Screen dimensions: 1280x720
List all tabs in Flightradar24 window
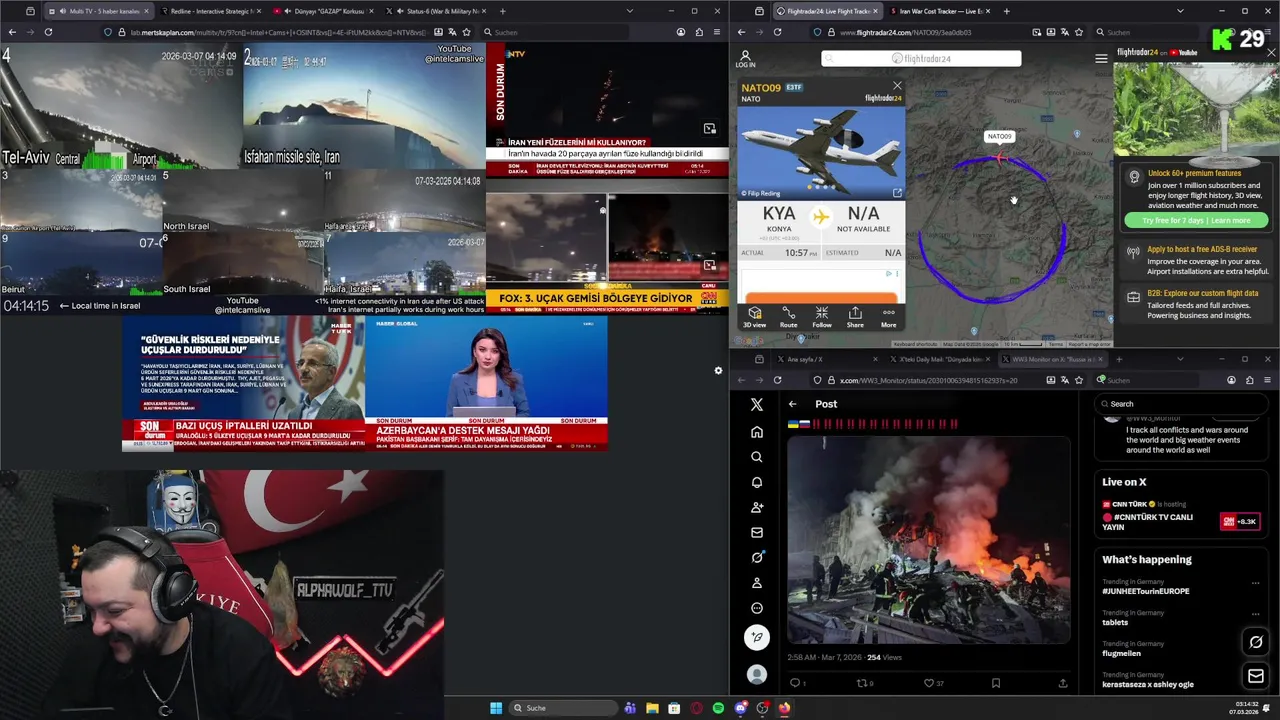pos(1180,11)
